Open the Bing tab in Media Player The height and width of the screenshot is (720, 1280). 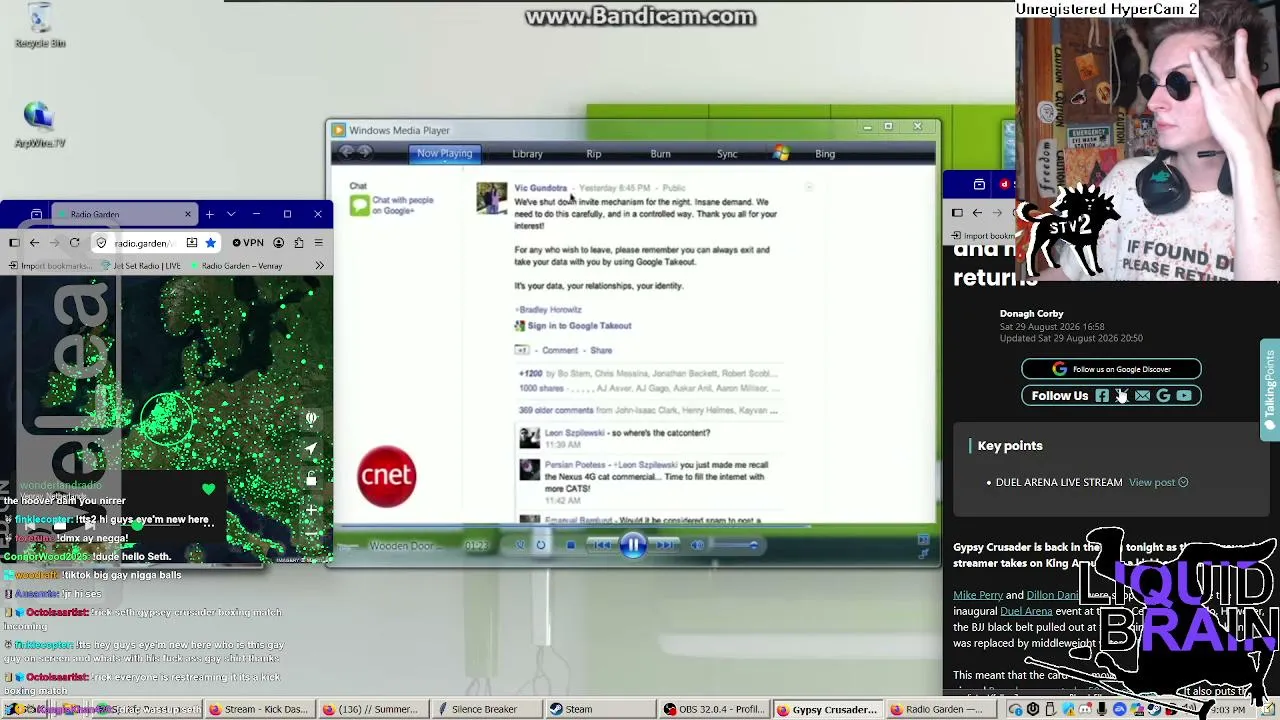click(x=825, y=154)
